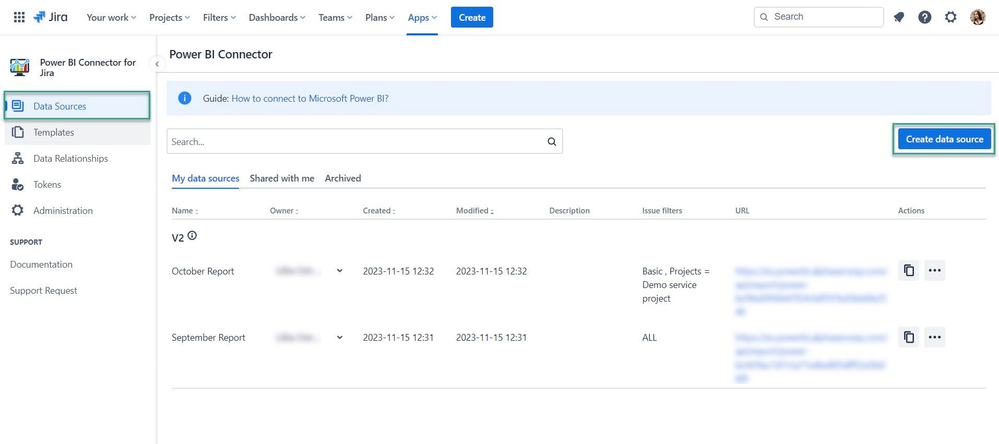Collapse the sidebar with the arrow button
Screen dimensions: 999x444
[157, 64]
